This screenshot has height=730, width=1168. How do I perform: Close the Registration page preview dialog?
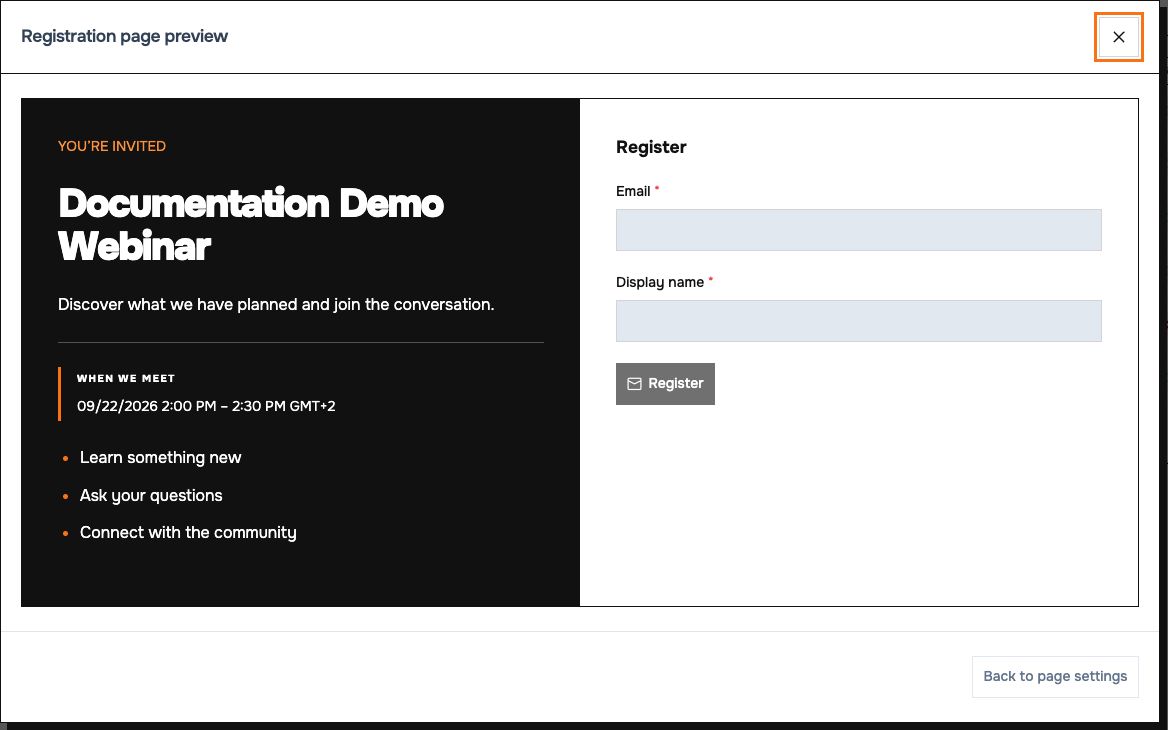tap(1118, 37)
